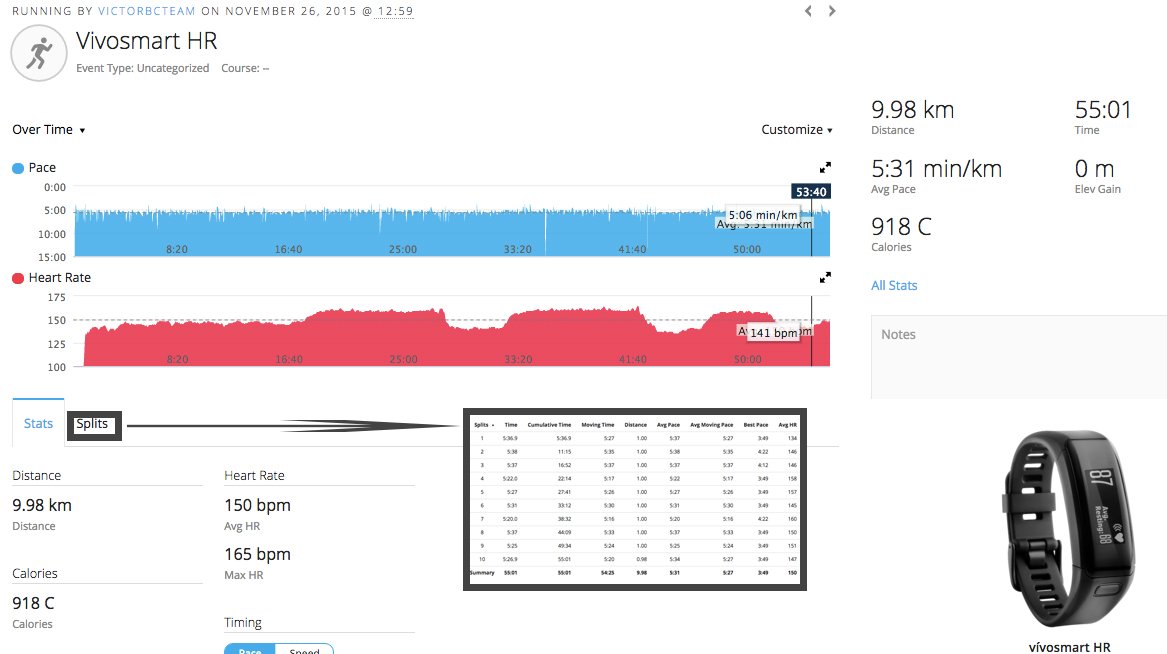Click the running activity type icon
The image size is (1167, 654).
pyautogui.click(x=39, y=54)
